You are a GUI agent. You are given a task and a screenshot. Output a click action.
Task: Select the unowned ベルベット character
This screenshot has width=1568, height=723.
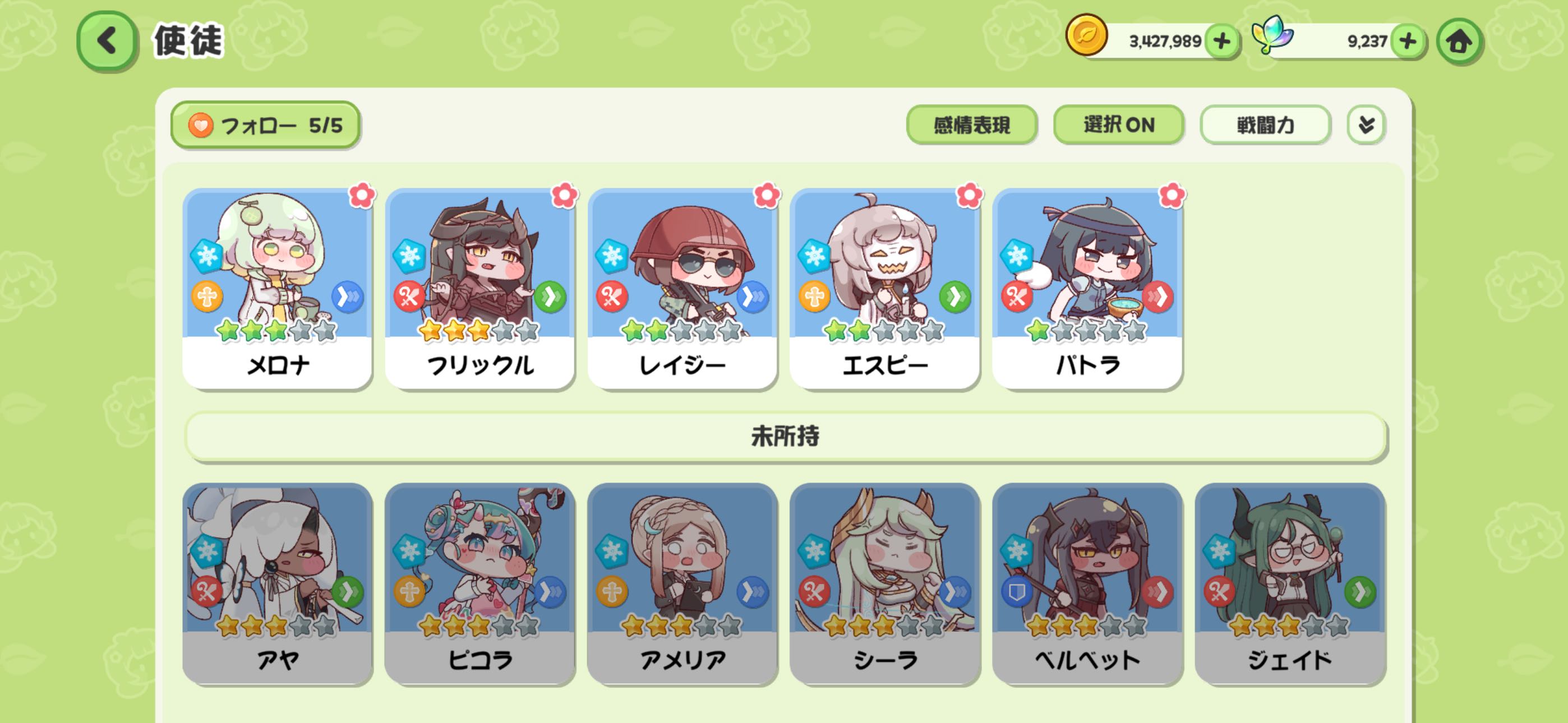click(1087, 583)
